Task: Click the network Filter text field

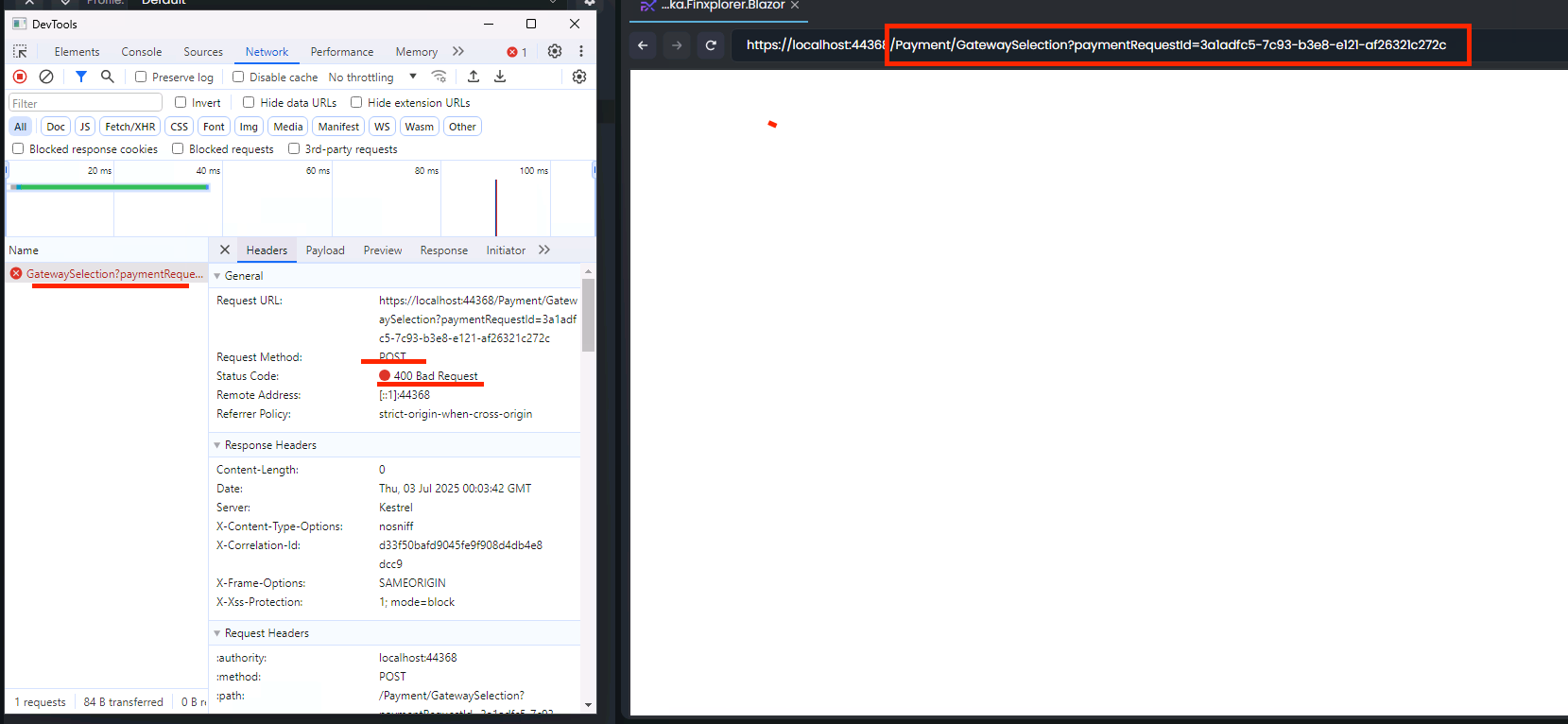Action: point(85,103)
